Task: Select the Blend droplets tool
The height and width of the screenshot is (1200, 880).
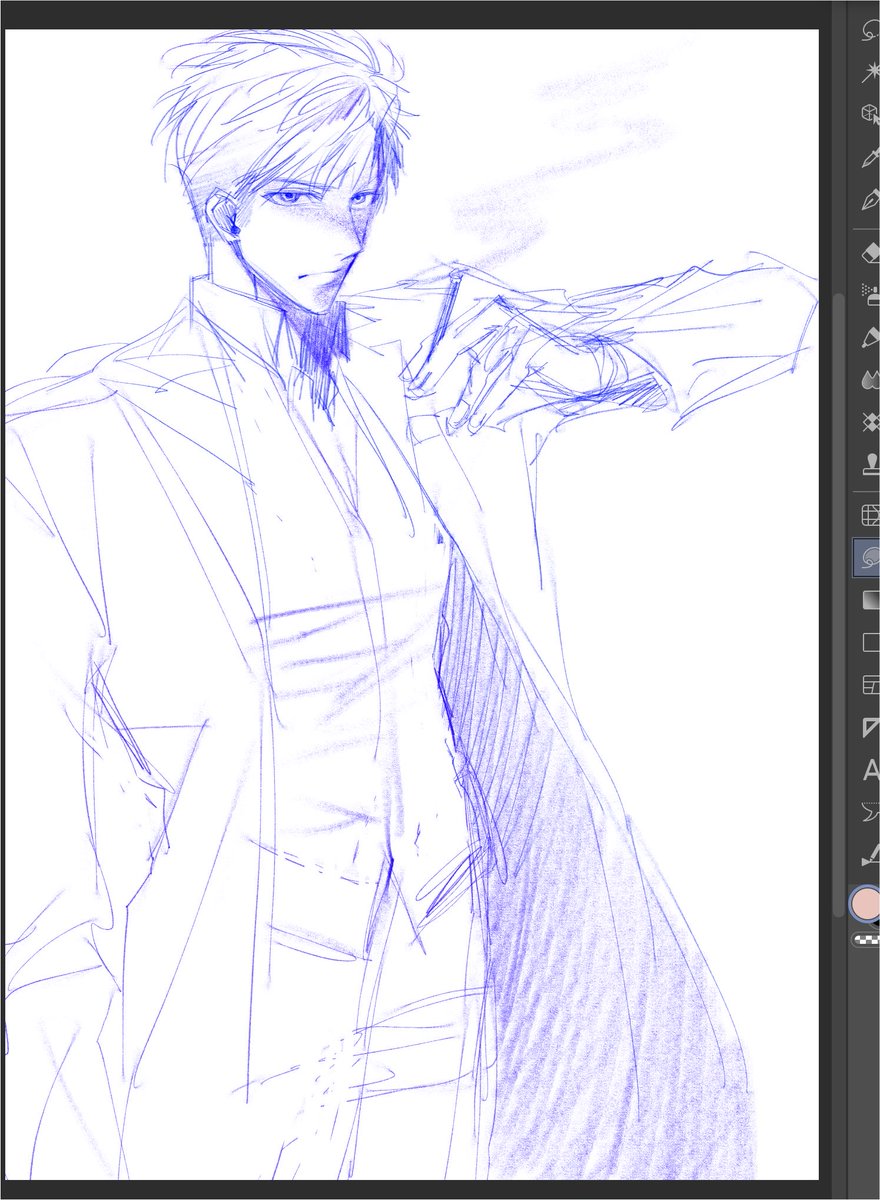Action: (x=869, y=380)
